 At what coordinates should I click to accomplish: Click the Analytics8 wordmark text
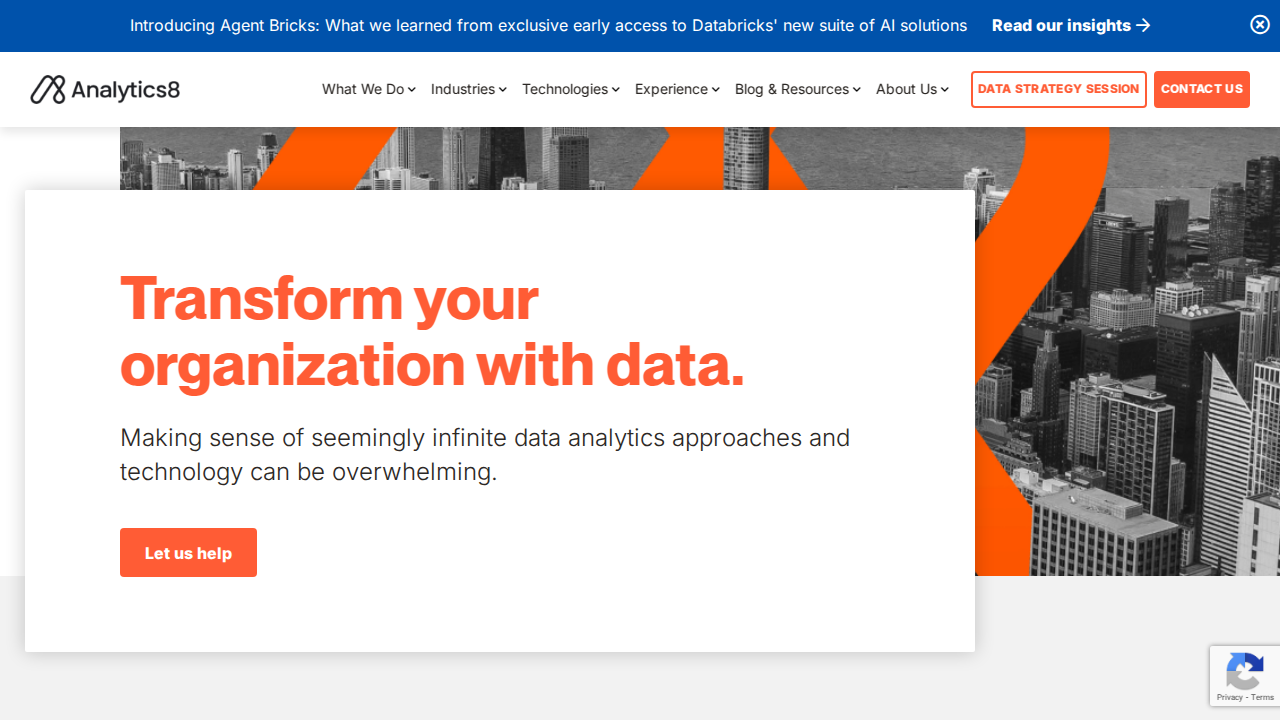(x=126, y=90)
